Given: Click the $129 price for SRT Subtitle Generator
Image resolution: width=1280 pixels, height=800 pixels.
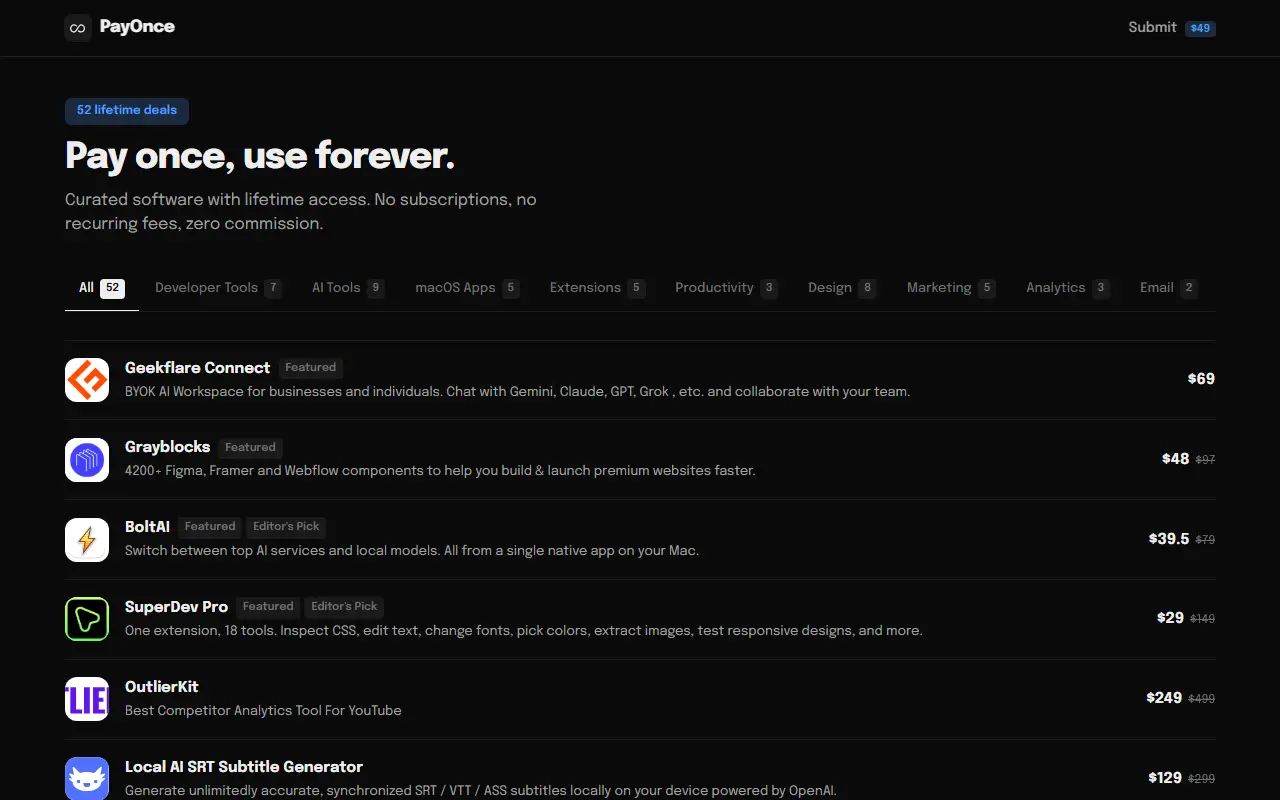Looking at the screenshot, I should (x=1165, y=778).
